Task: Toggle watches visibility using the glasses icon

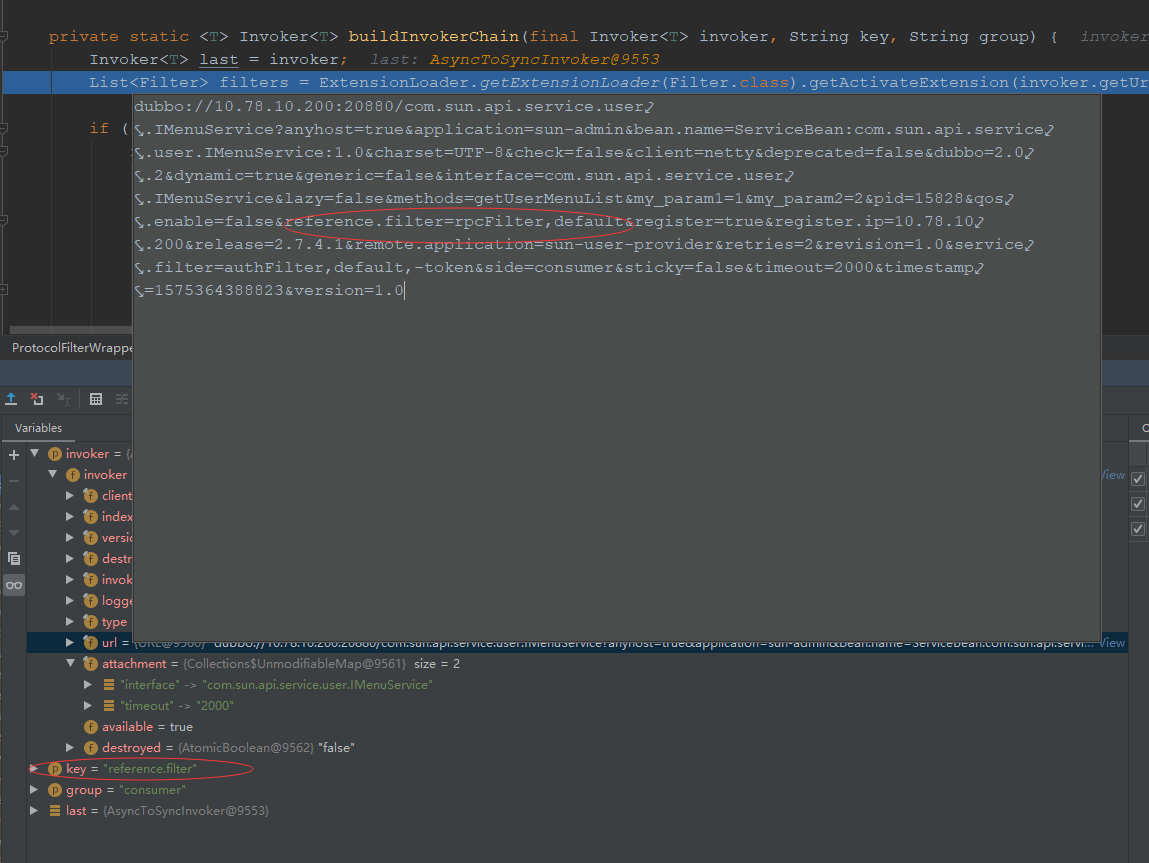Action: [x=13, y=584]
